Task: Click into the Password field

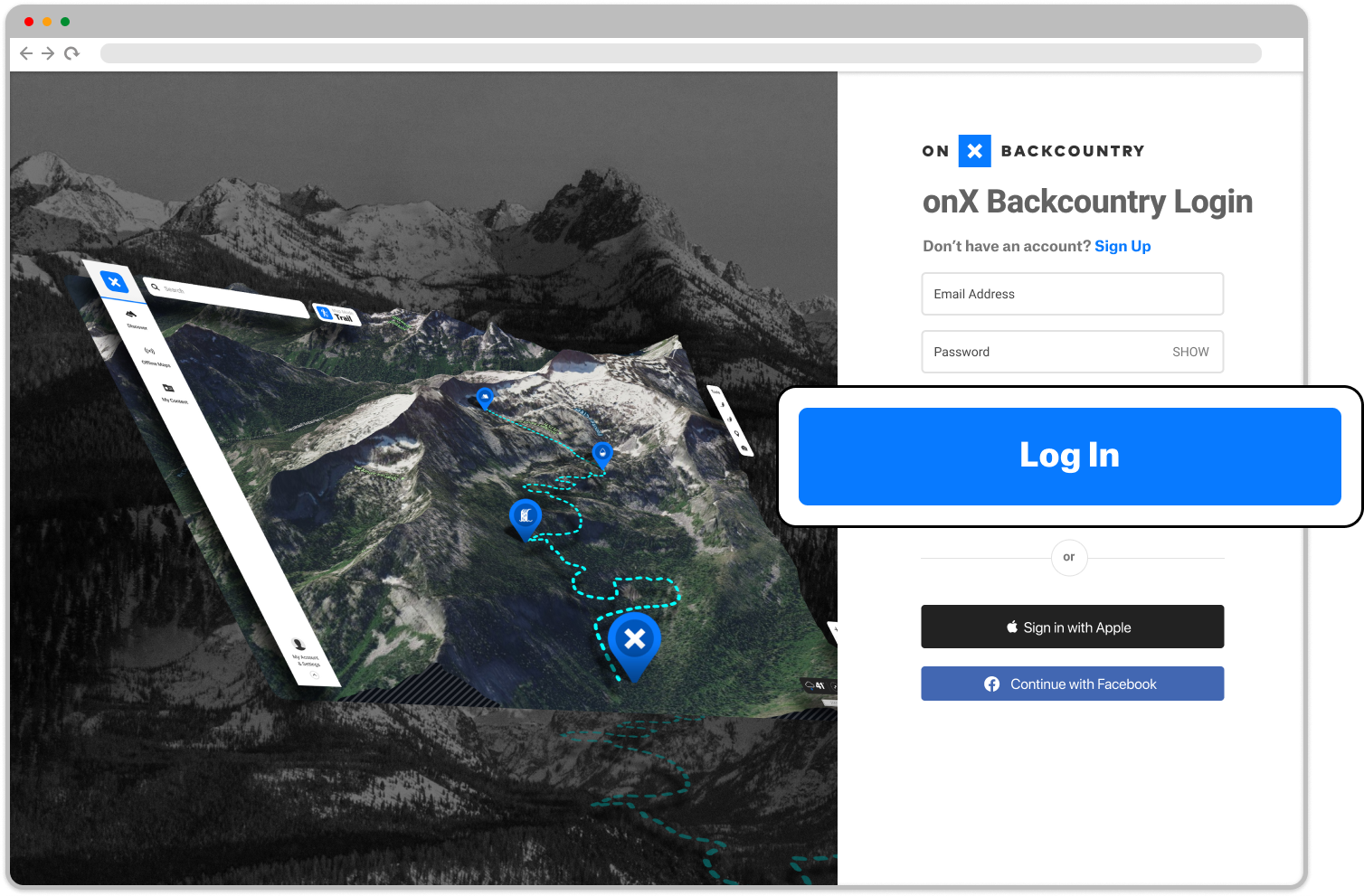Action: (1072, 352)
